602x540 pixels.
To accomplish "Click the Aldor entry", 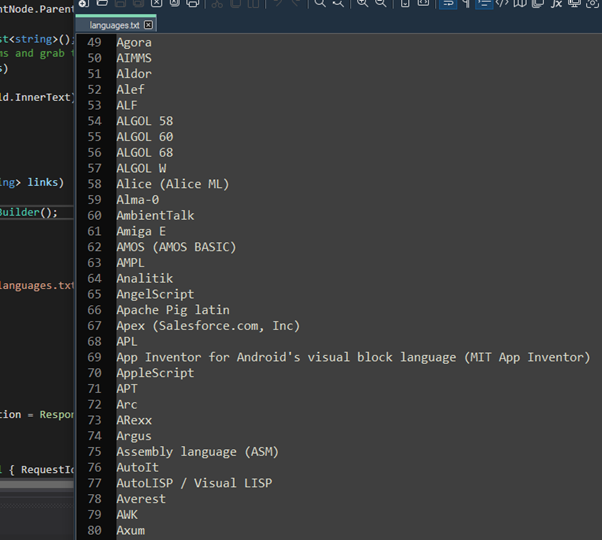I will 134,74.
